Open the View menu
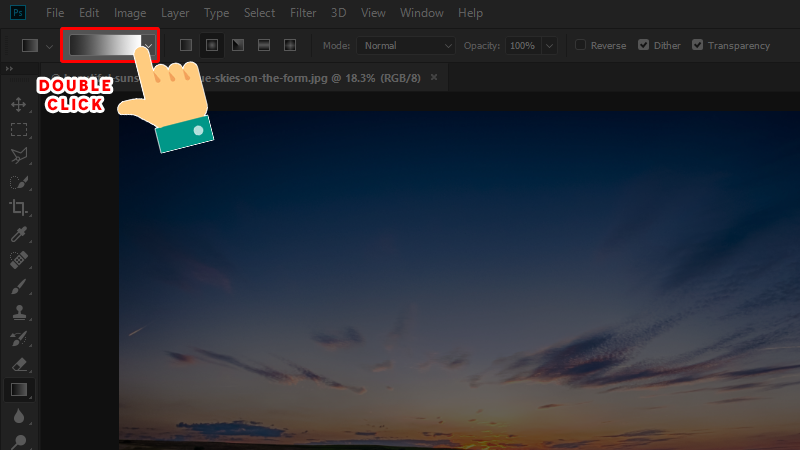 [x=373, y=13]
